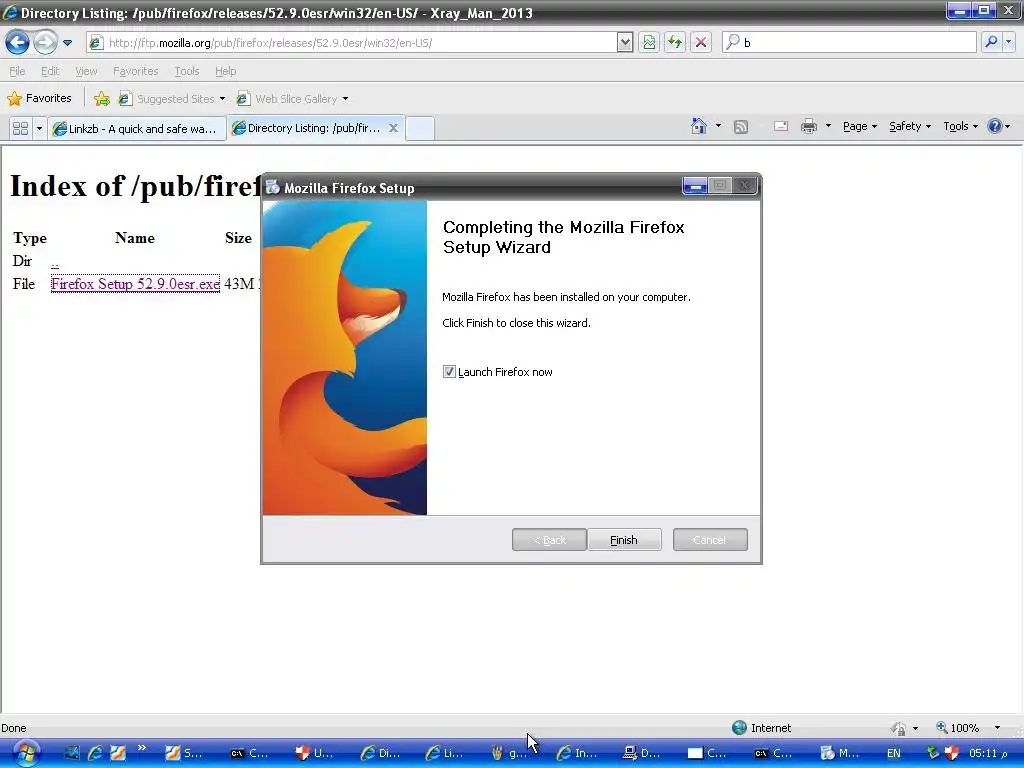Image resolution: width=1024 pixels, height=768 pixels.
Task: Click the IE Forward navigation arrow
Action: (x=45, y=42)
